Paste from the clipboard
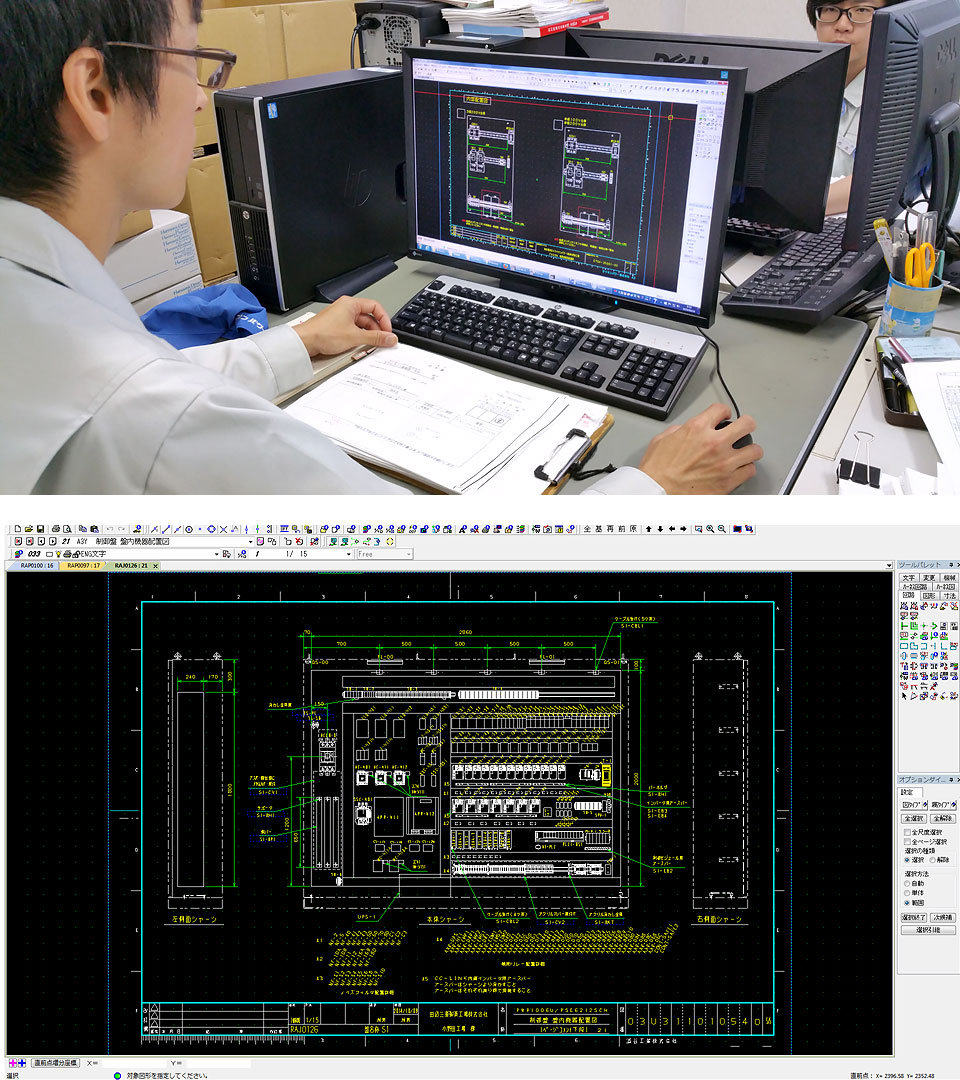 coord(94,529)
